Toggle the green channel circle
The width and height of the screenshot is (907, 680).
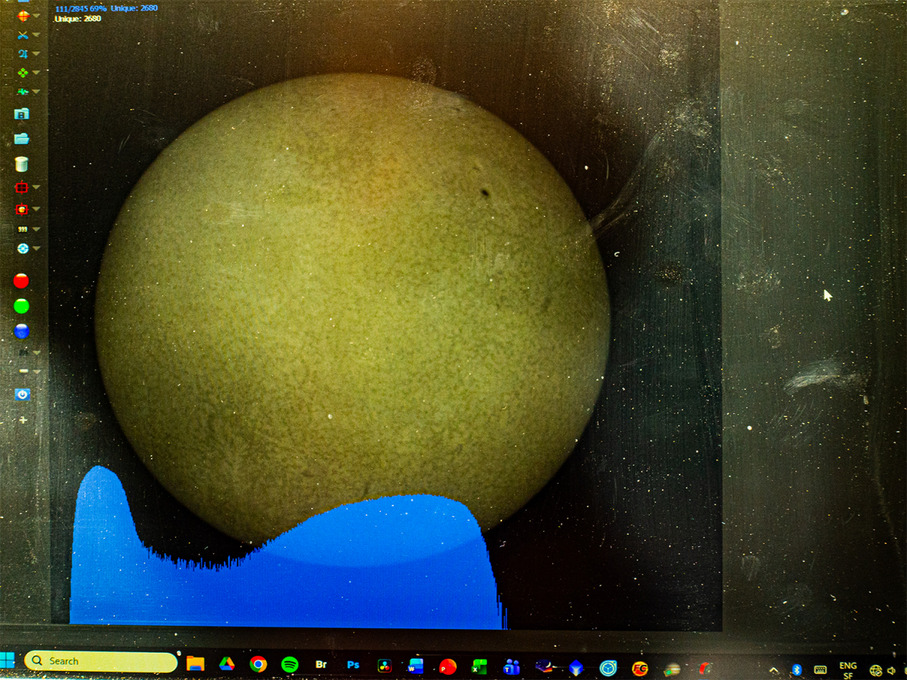point(21,306)
